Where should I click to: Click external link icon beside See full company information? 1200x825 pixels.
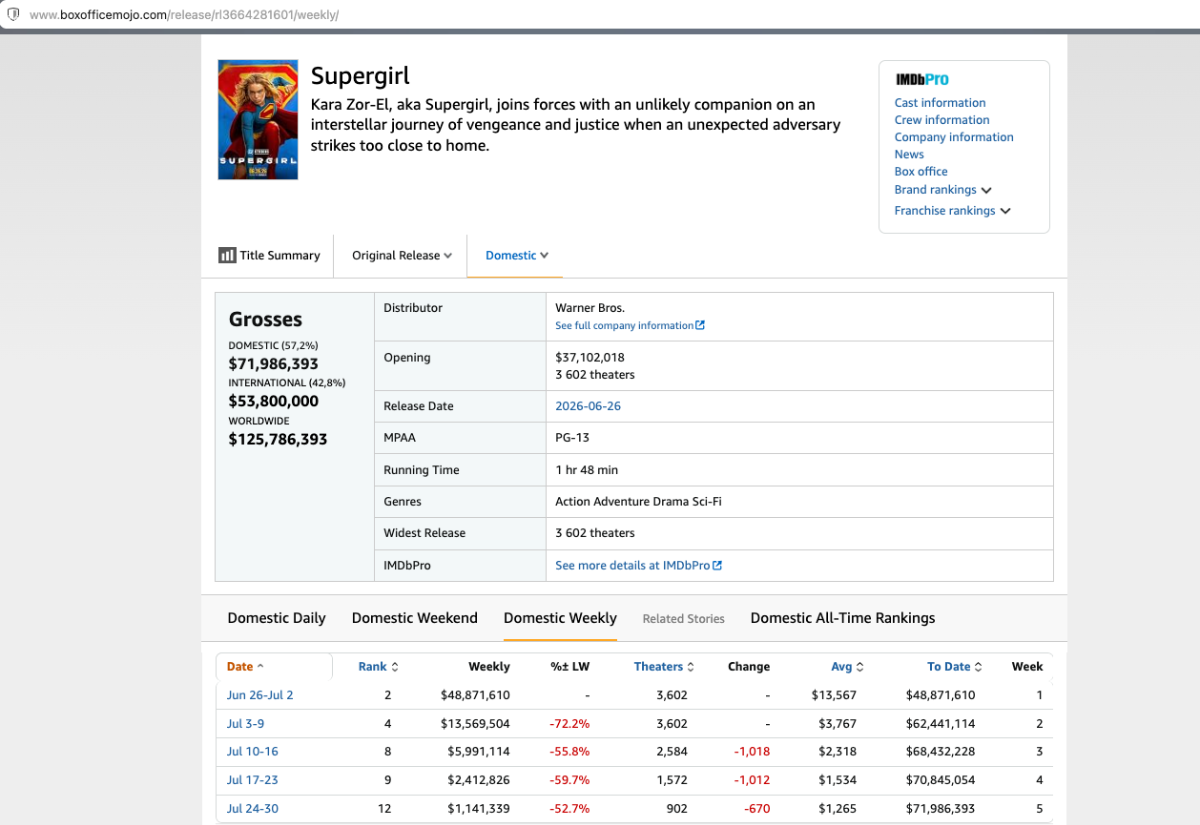[700, 326]
